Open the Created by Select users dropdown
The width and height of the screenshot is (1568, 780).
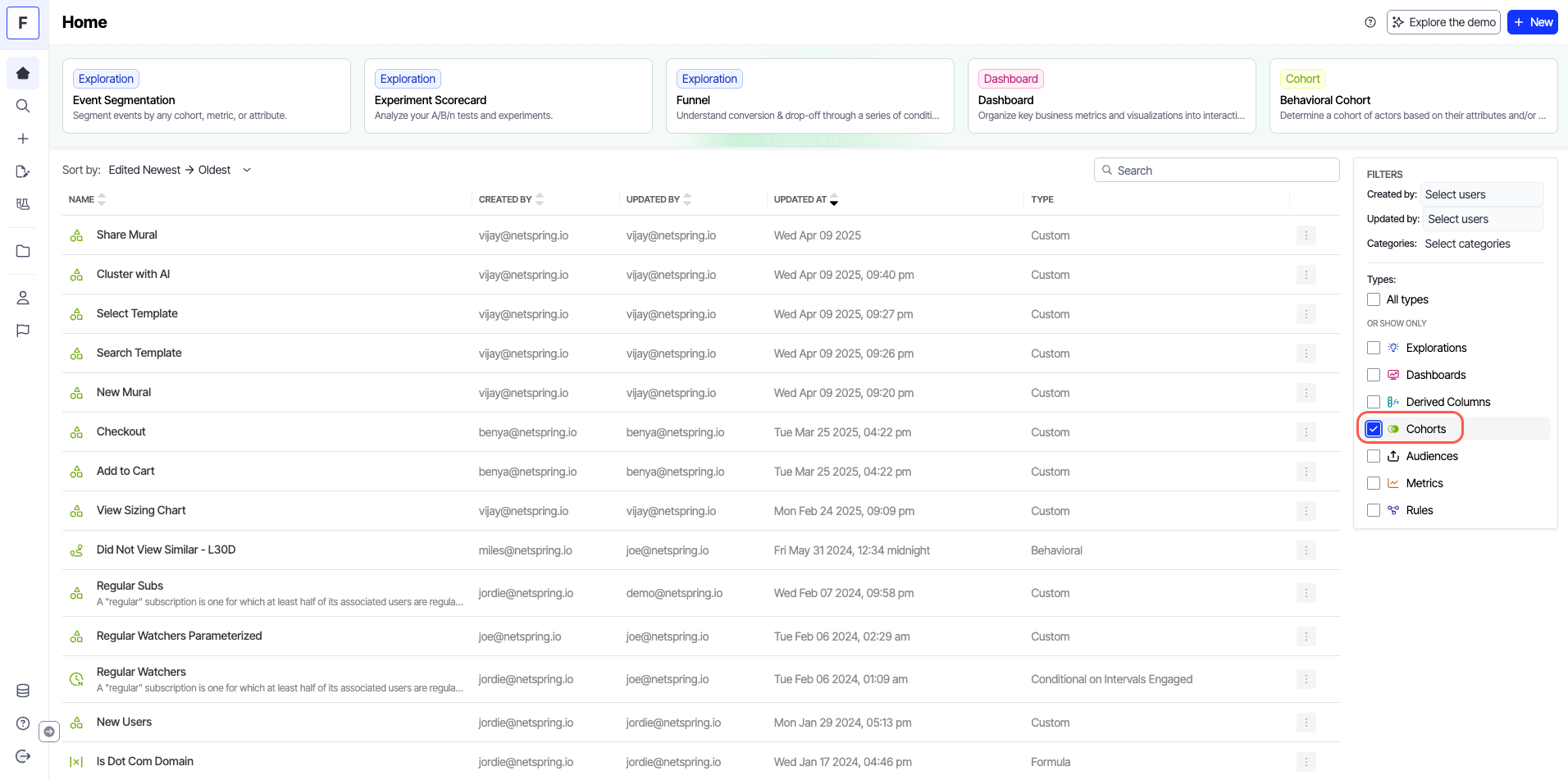1481,194
